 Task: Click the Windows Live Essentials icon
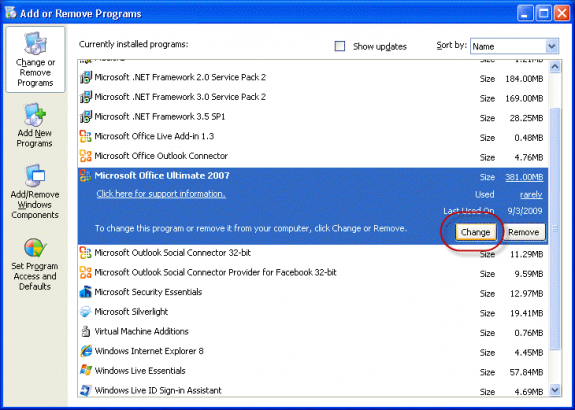tap(86, 371)
